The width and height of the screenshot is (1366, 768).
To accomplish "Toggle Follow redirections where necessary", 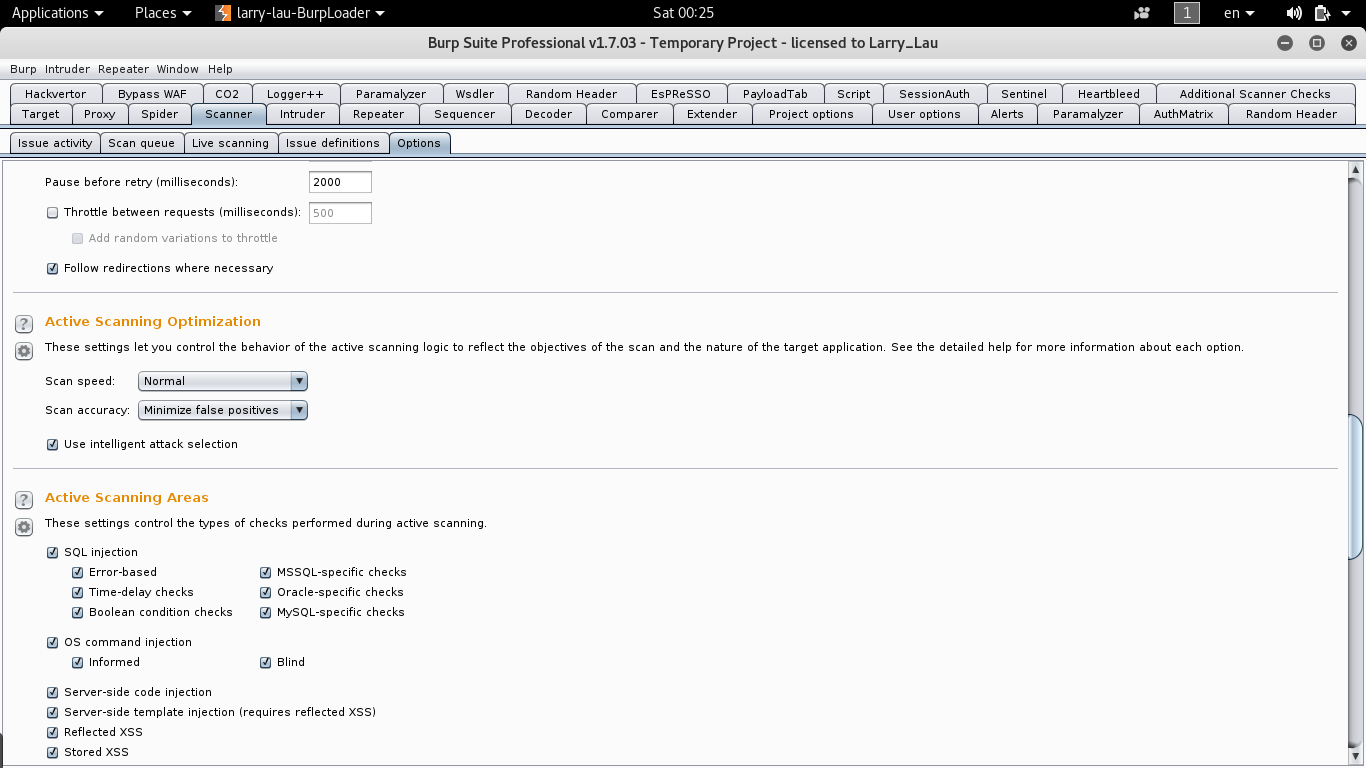I will (53, 269).
